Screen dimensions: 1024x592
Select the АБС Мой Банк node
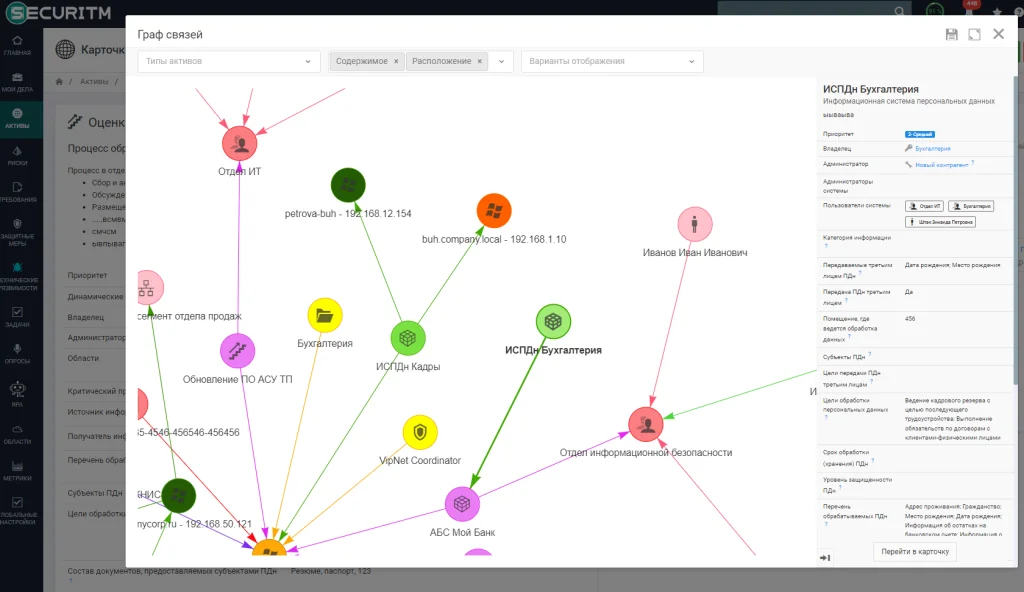(x=462, y=504)
